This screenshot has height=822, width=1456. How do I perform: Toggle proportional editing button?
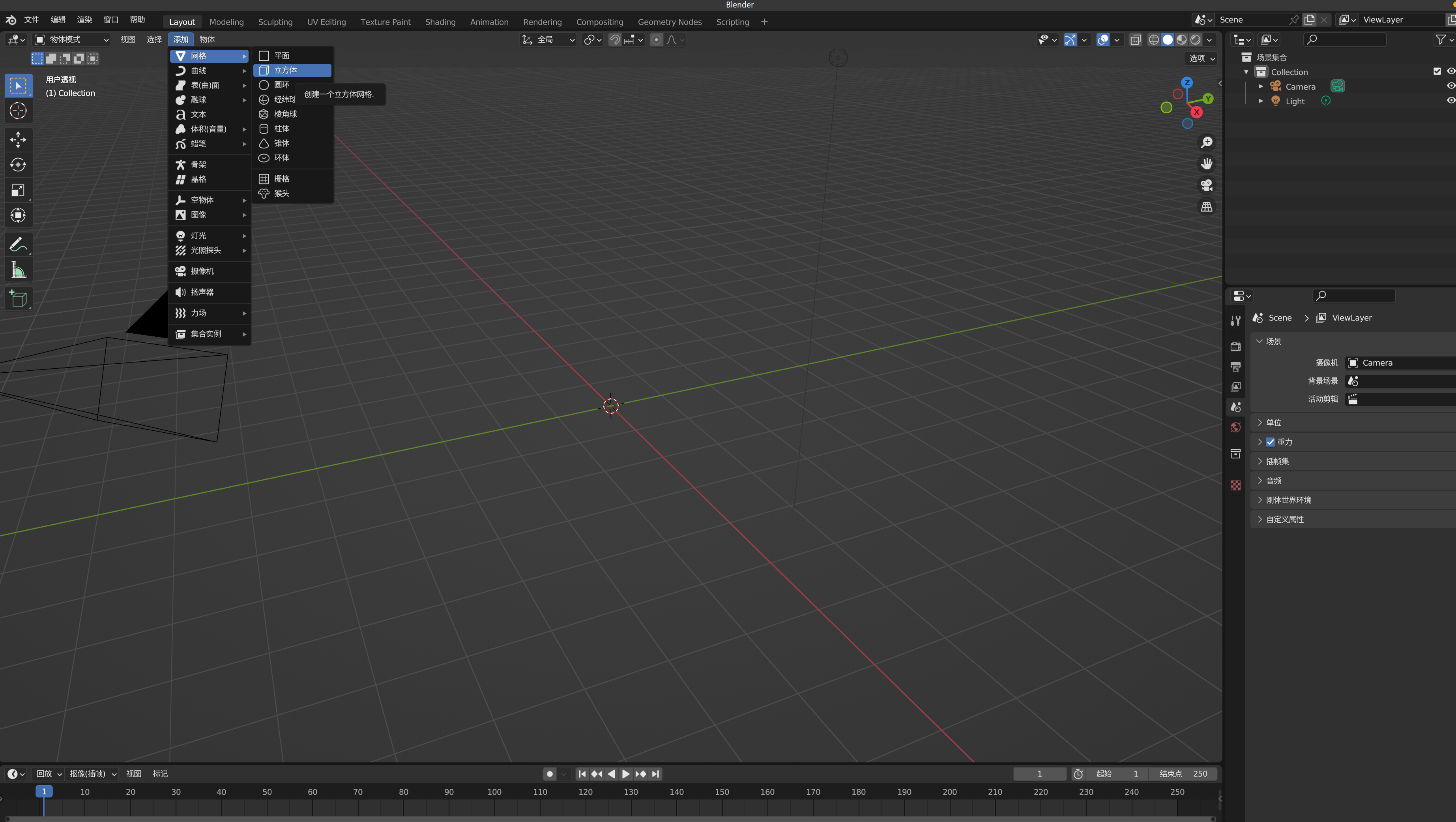(x=656, y=39)
